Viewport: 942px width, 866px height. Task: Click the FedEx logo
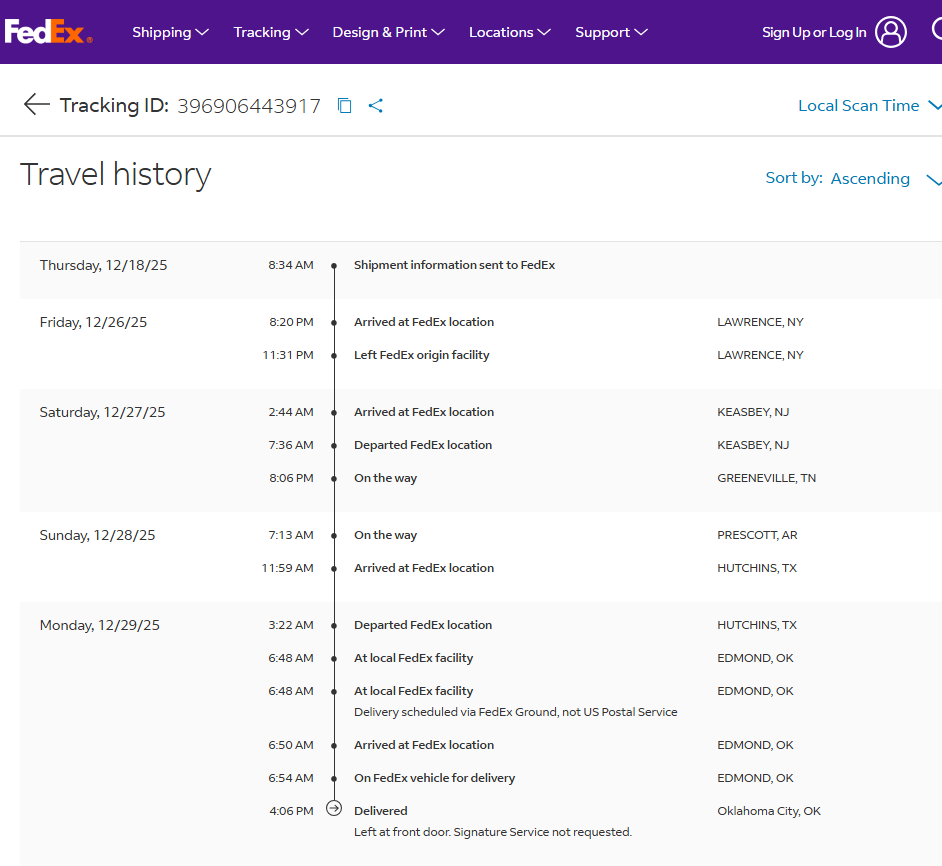[x=49, y=32]
